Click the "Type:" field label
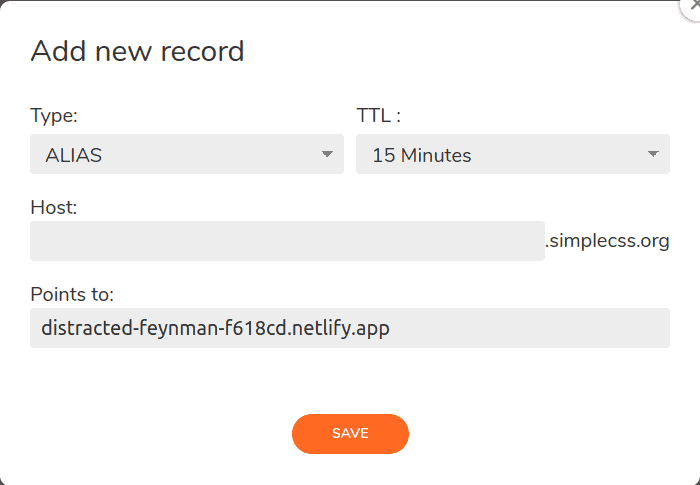 click(x=54, y=116)
